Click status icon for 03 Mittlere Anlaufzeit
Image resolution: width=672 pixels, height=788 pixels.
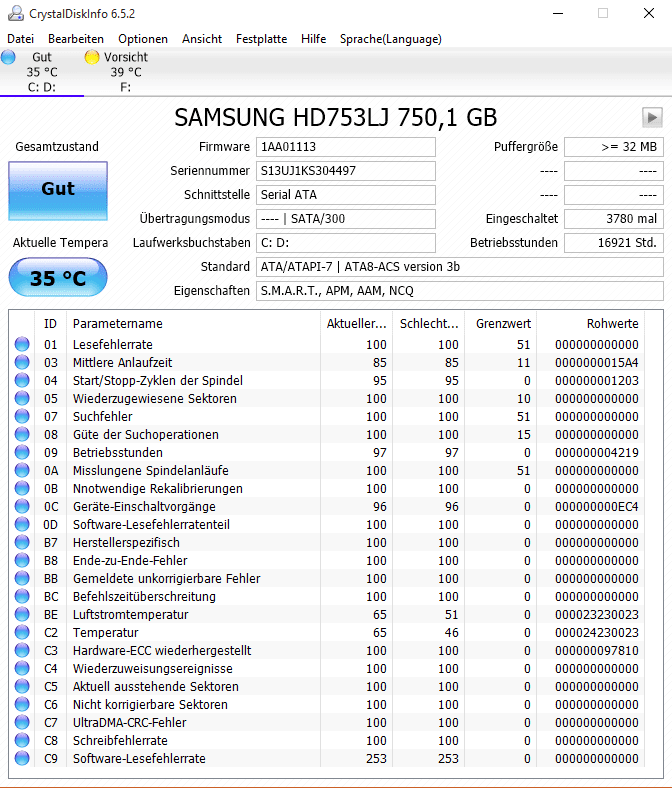22,362
